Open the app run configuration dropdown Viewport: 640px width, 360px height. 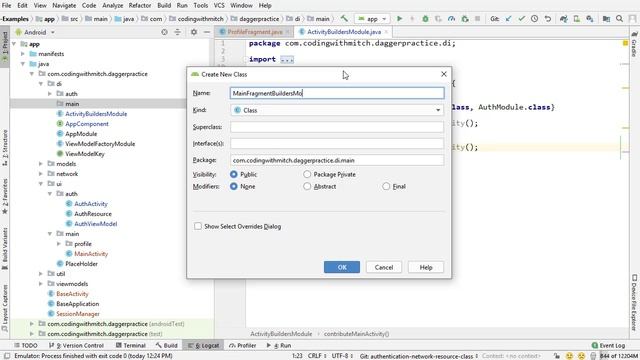coord(372,19)
